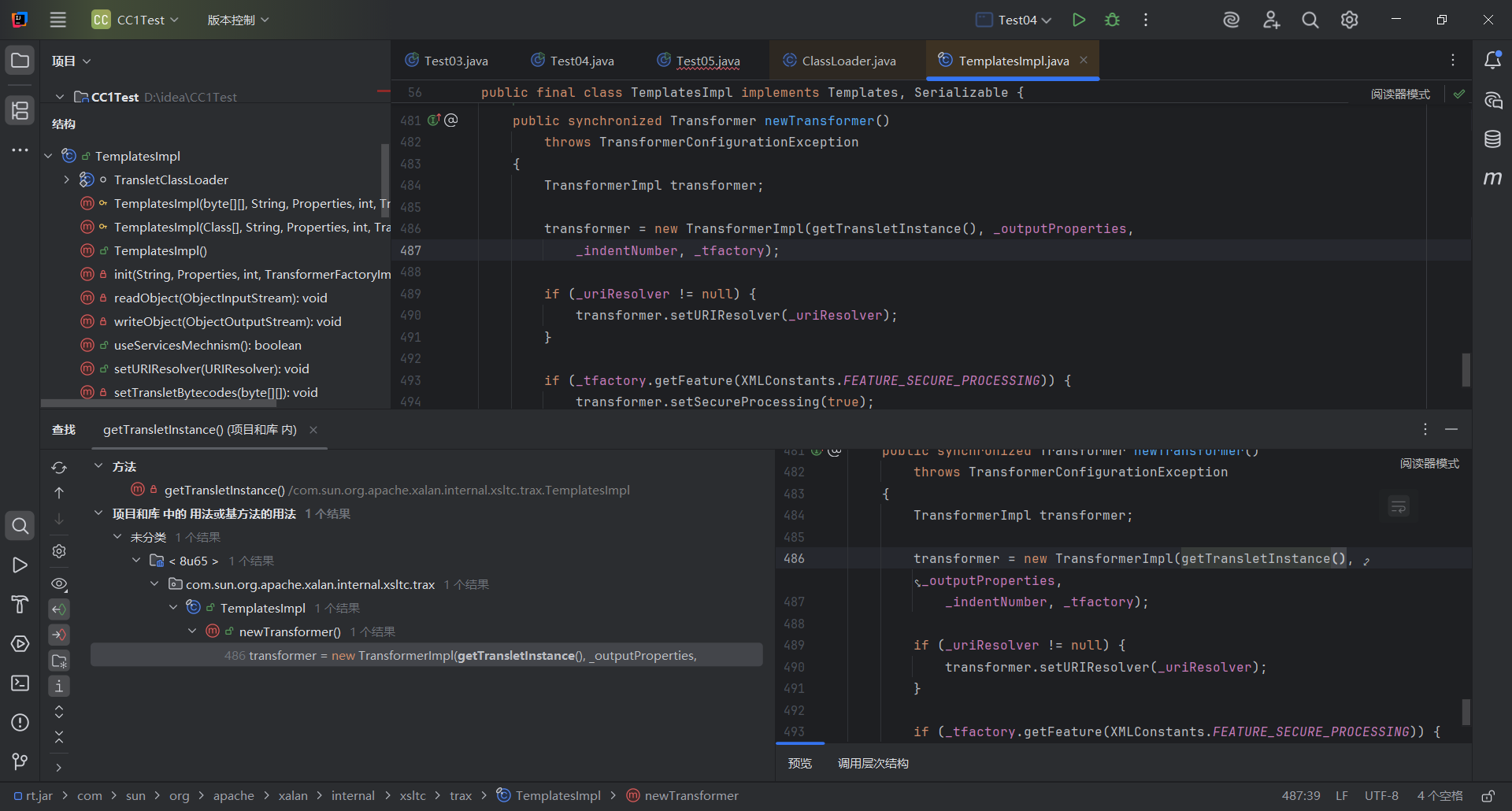The height and width of the screenshot is (811, 1512).
Task: Toggle group by directory button
Action: click(59, 661)
